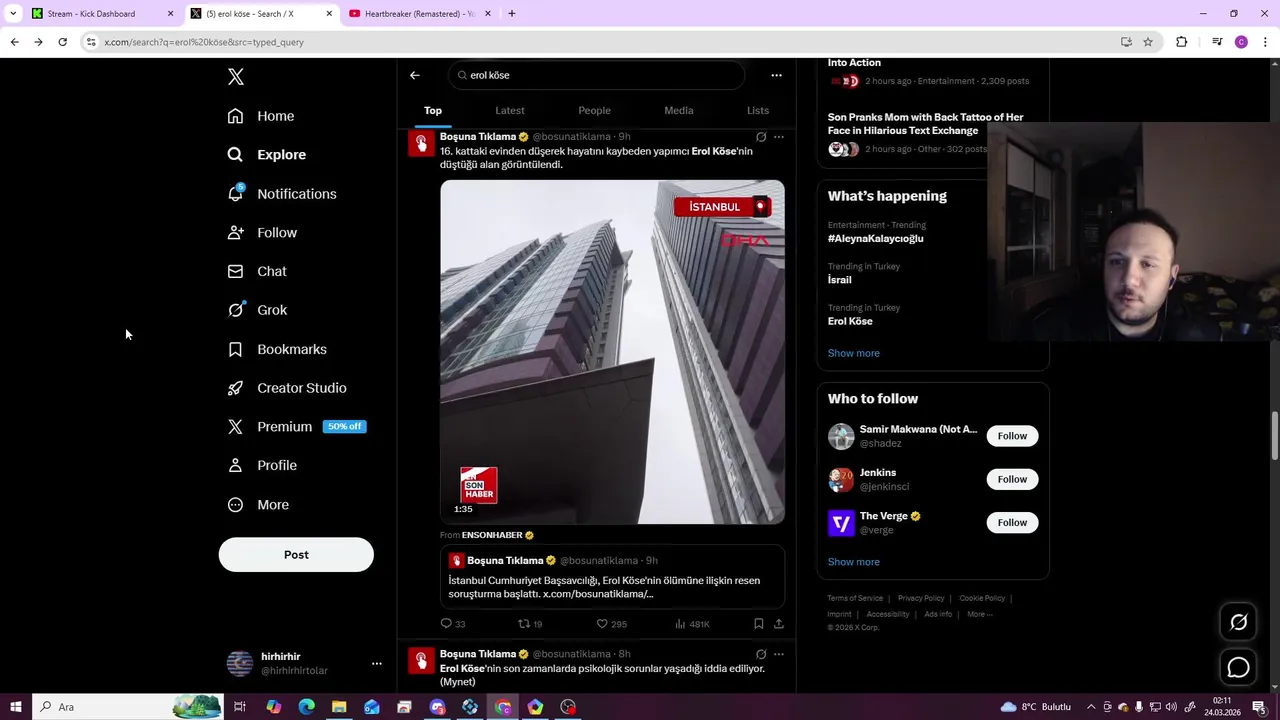Go to Home in sidebar
This screenshot has width=1280, height=720.
coord(261,116)
